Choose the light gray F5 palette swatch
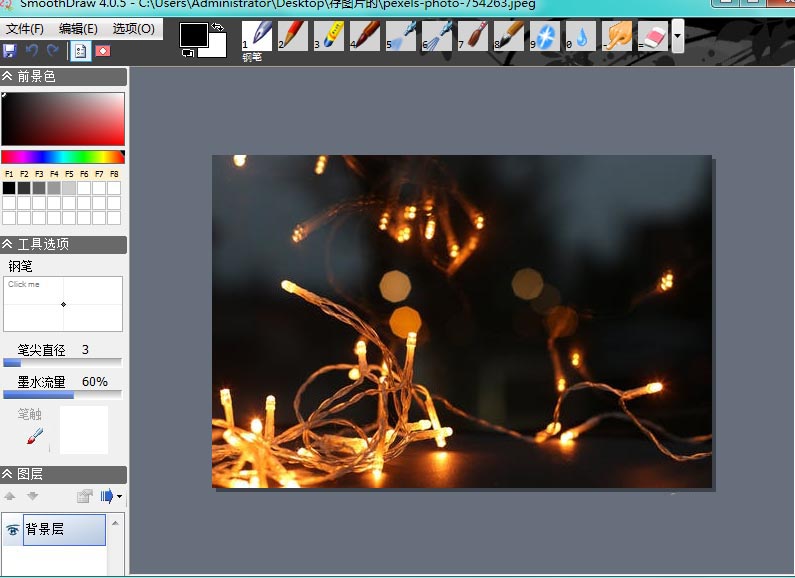 coord(69,188)
